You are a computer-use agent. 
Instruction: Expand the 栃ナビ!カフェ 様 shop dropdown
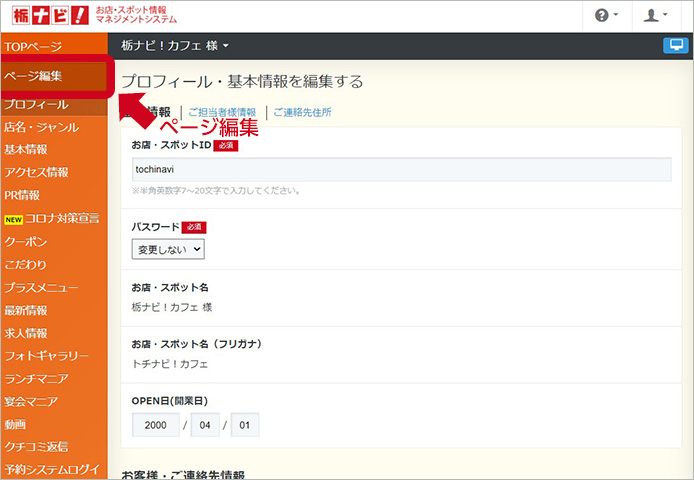[x=175, y=46]
